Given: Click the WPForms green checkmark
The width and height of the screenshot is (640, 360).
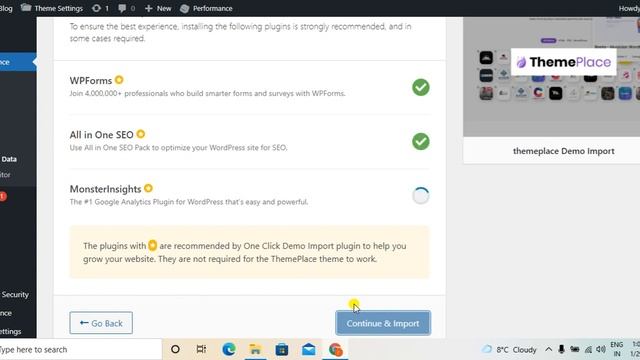Looking at the screenshot, I should 421,87.
